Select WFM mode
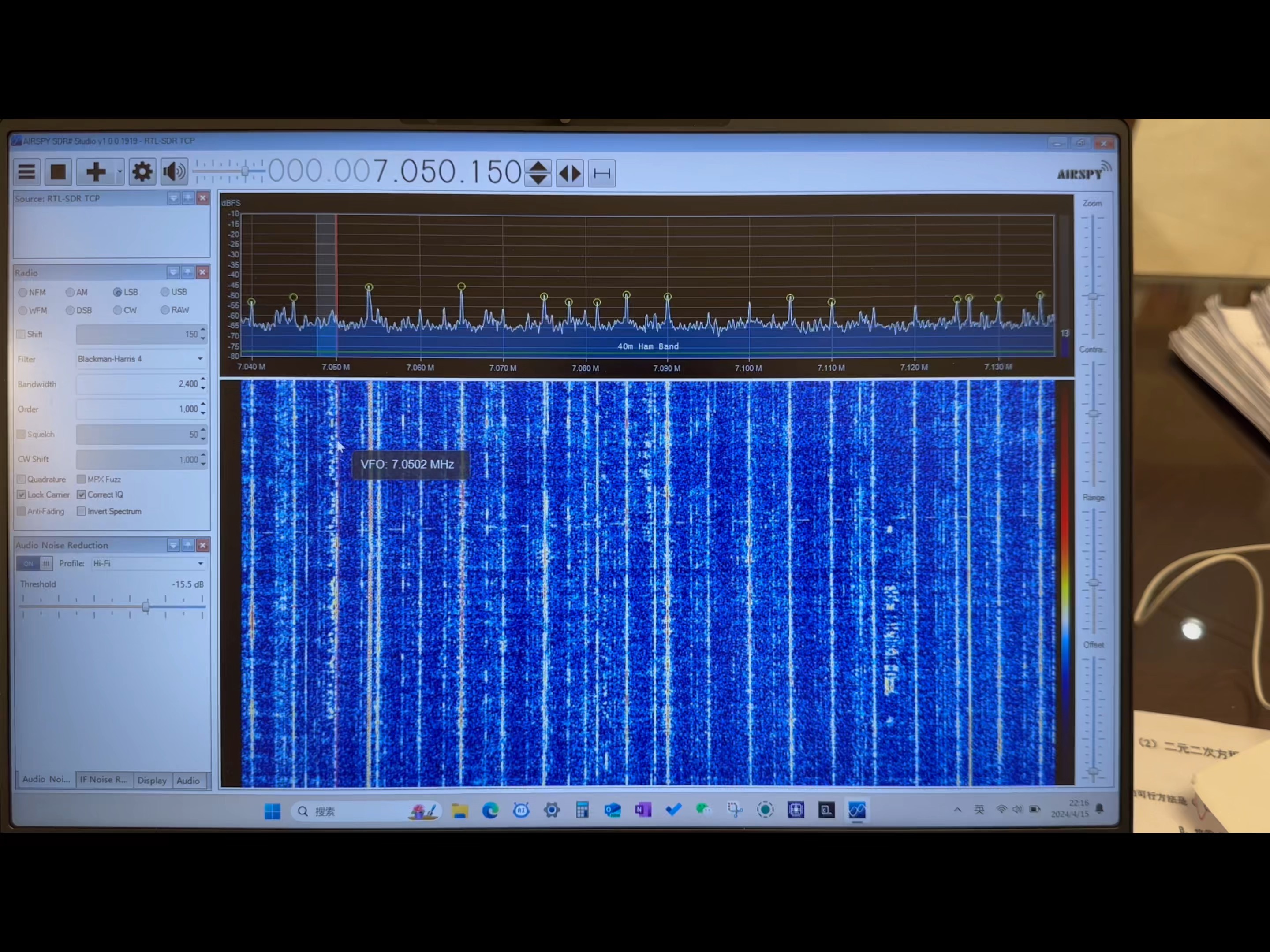Image resolution: width=1270 pixels, height=952 pixels. [23, 310]
